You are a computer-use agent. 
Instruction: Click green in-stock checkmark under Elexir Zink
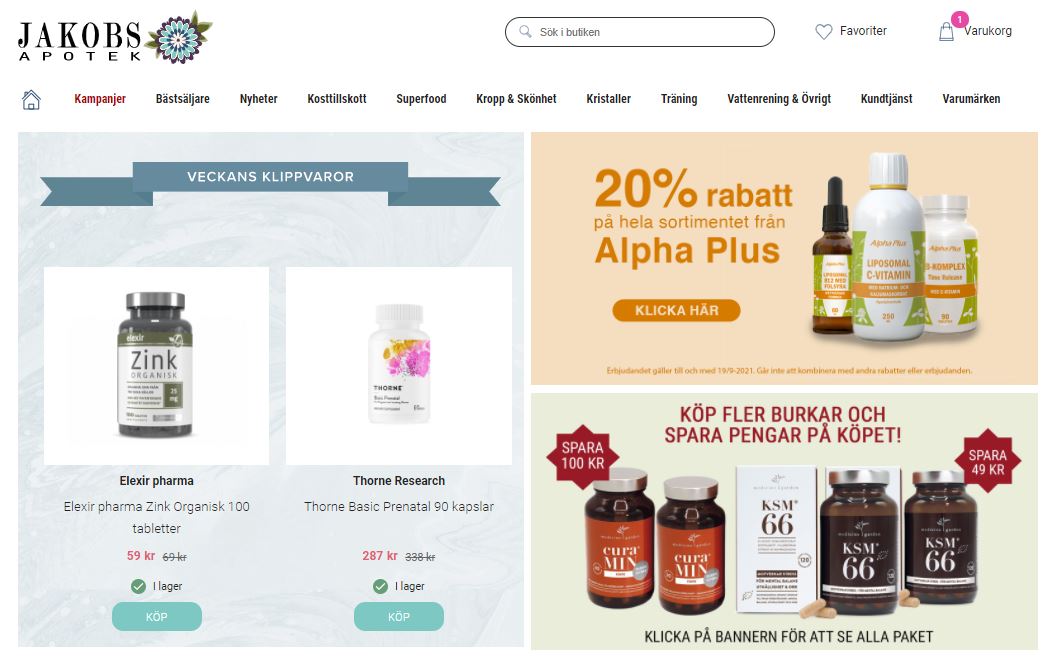click(x=138, y=586)
